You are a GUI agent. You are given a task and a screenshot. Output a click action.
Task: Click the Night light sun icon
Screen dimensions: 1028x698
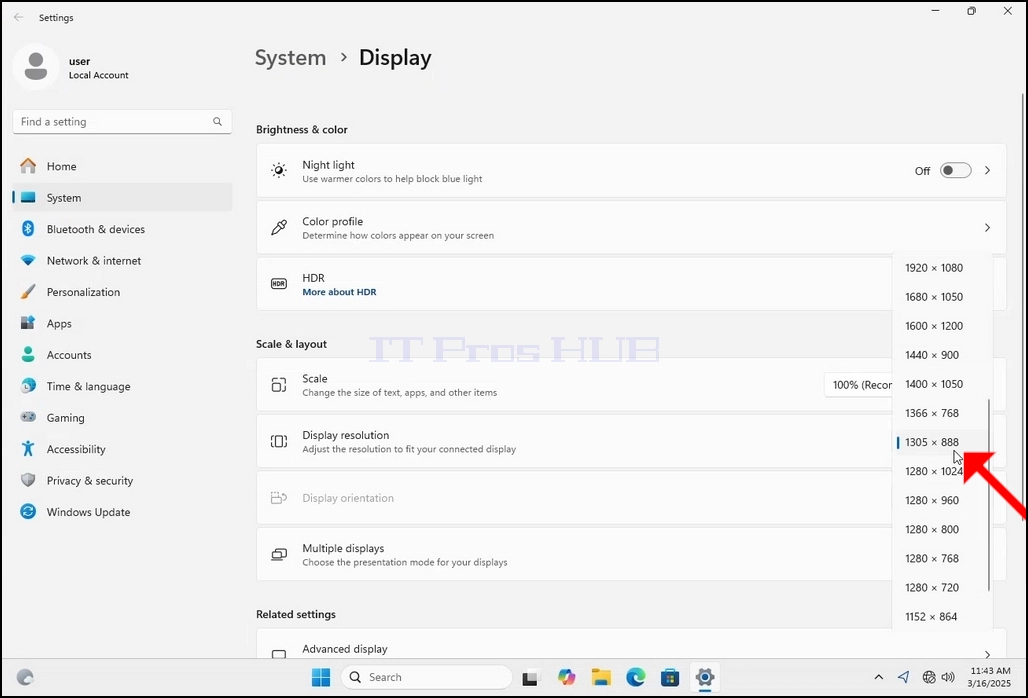[x=279, y=170]
